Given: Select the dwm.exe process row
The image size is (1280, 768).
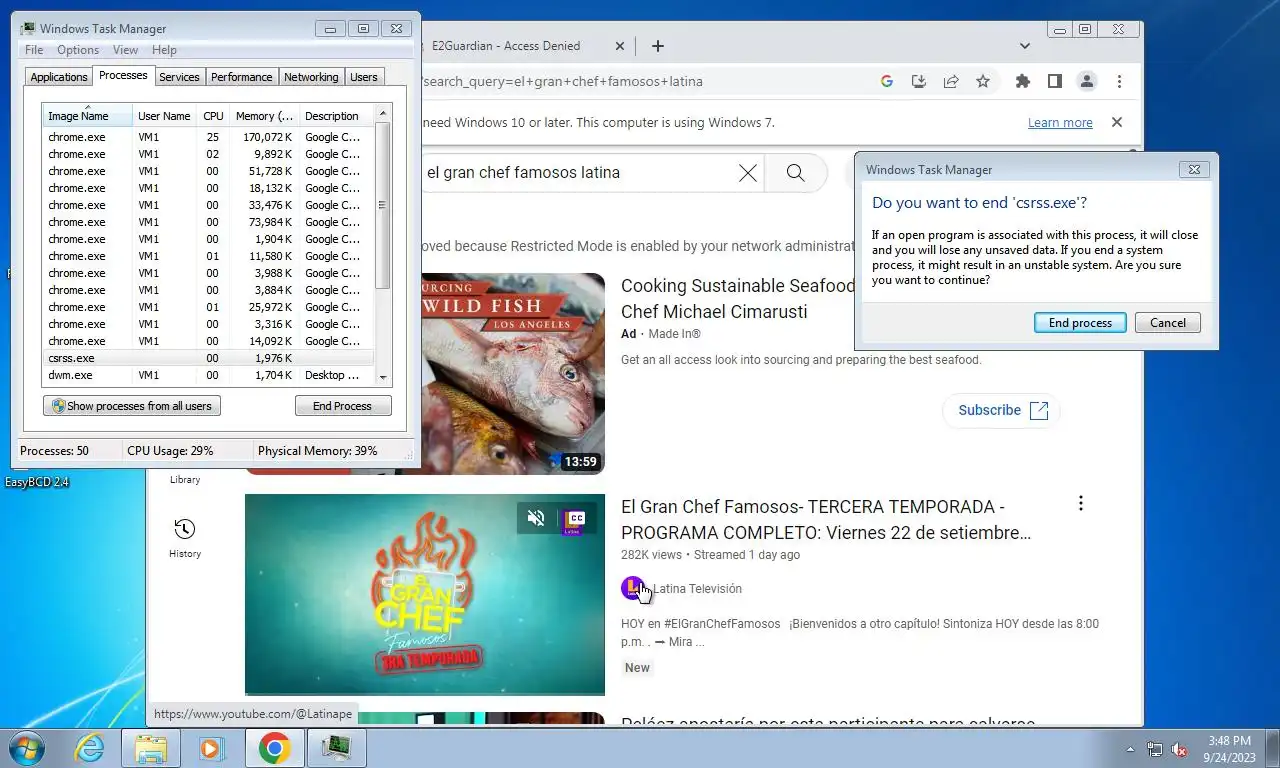Looking at the screenshot, I should pos(208,375).
